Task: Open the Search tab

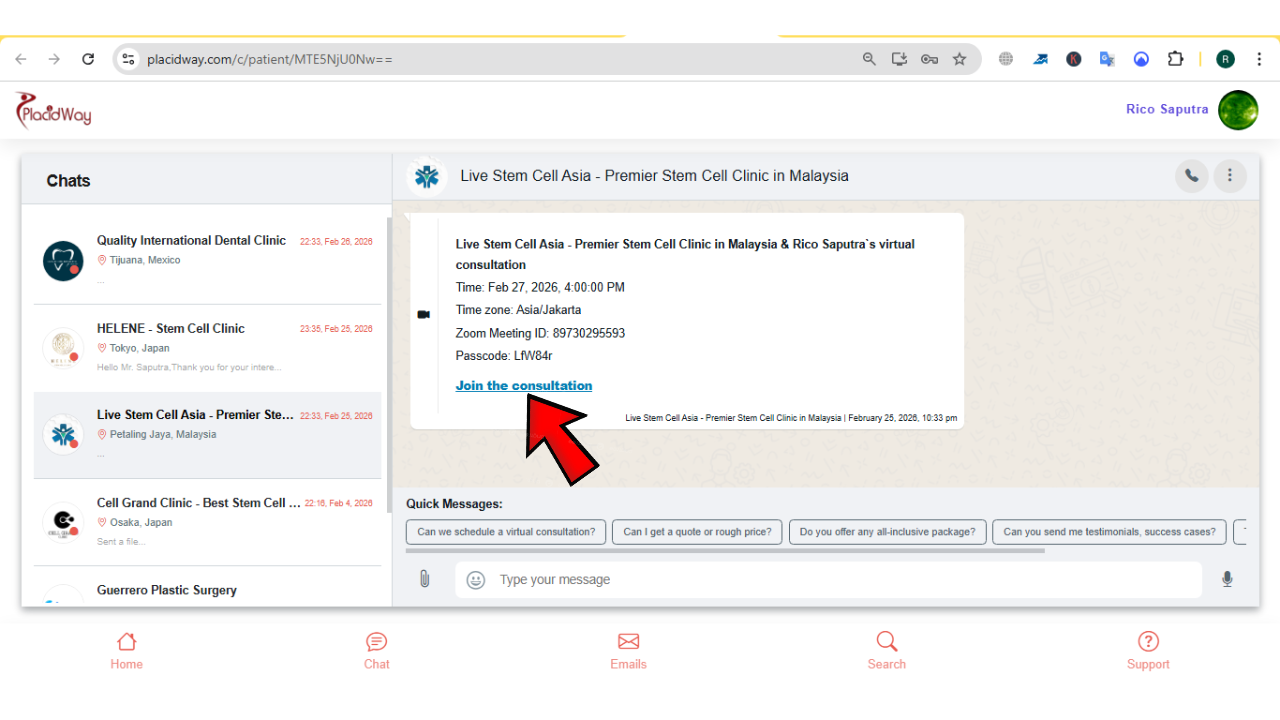Action: [x=886, y=651]
